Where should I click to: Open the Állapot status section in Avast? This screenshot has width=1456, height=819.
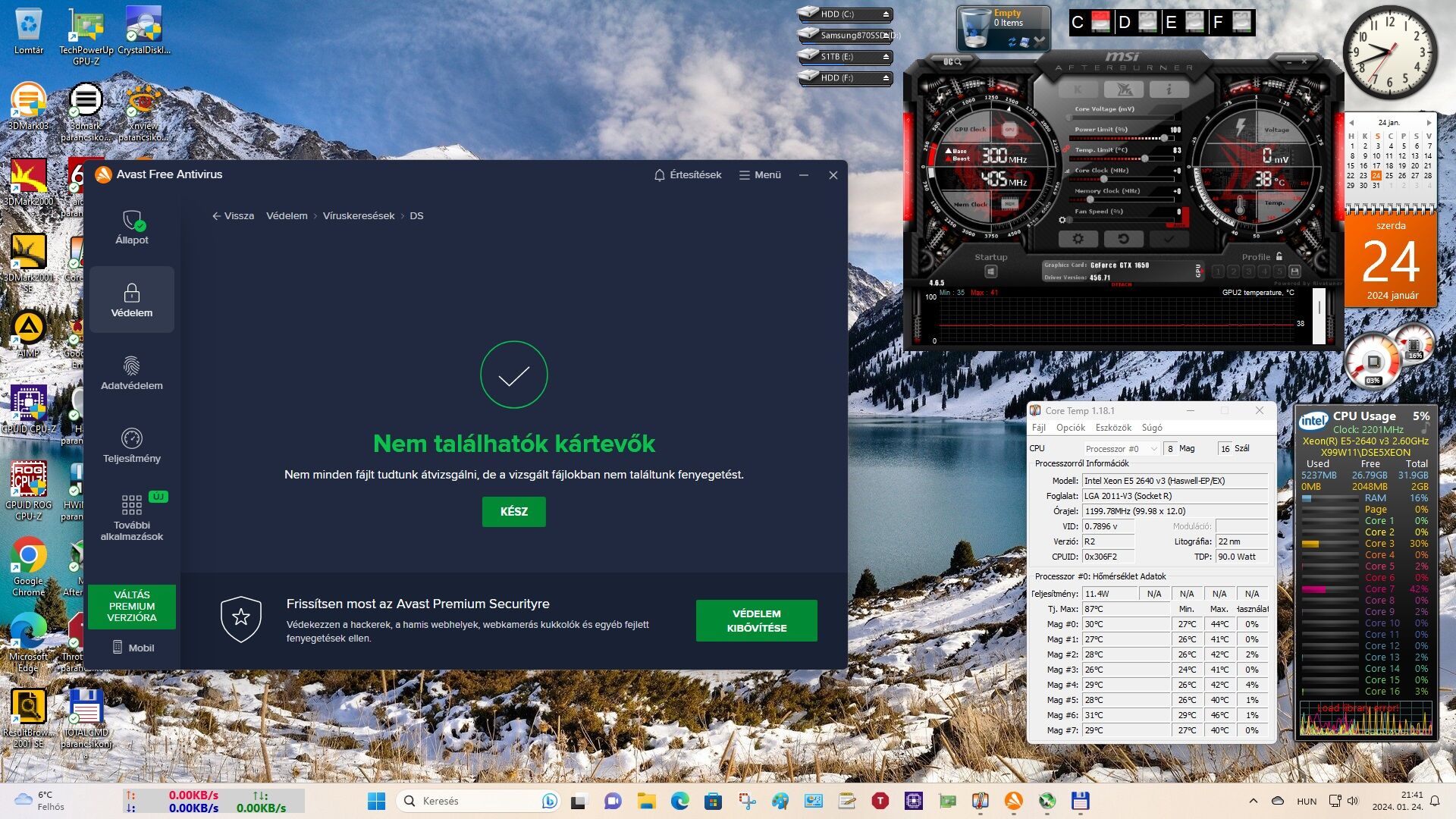(x=132, y=227)
